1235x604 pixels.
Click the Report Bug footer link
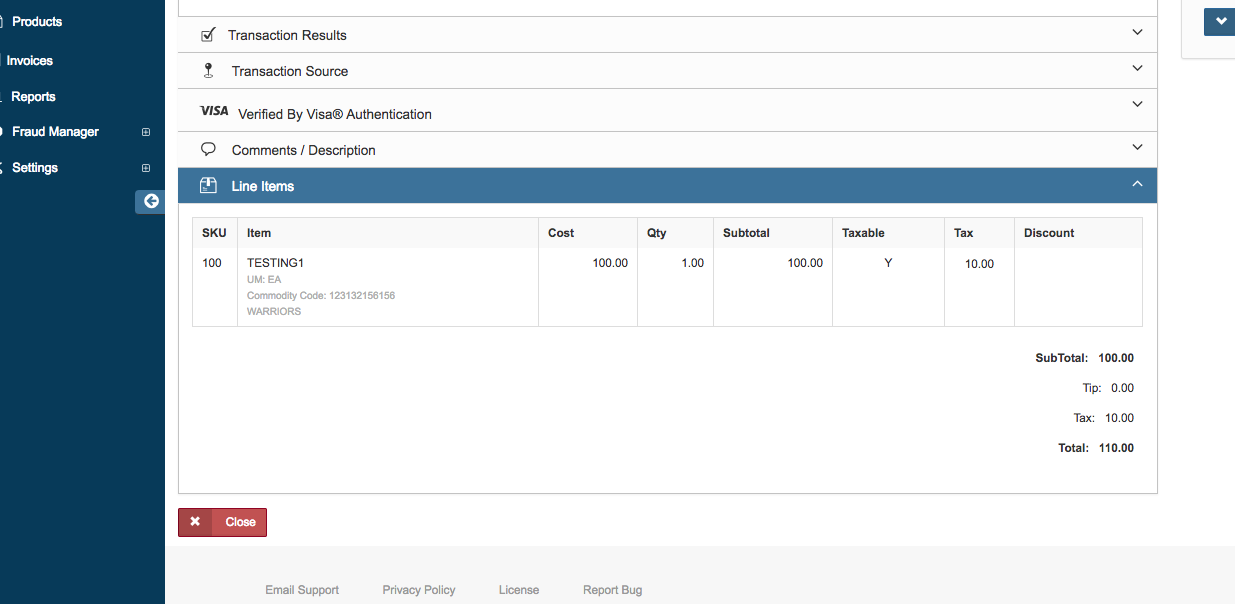coord(612,590)
